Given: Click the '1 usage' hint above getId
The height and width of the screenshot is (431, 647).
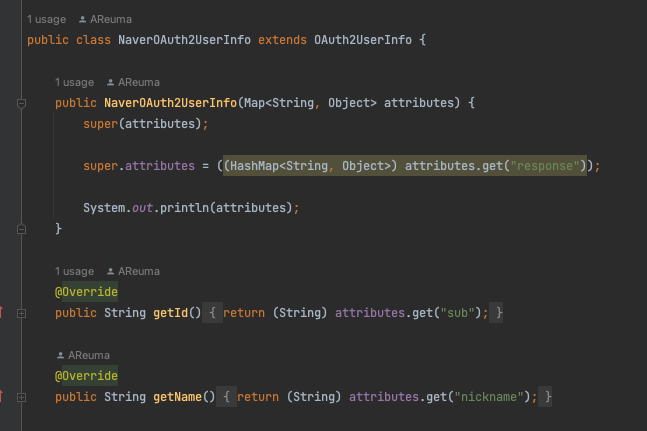Looking at the screenshot, I should click(74, 271).
